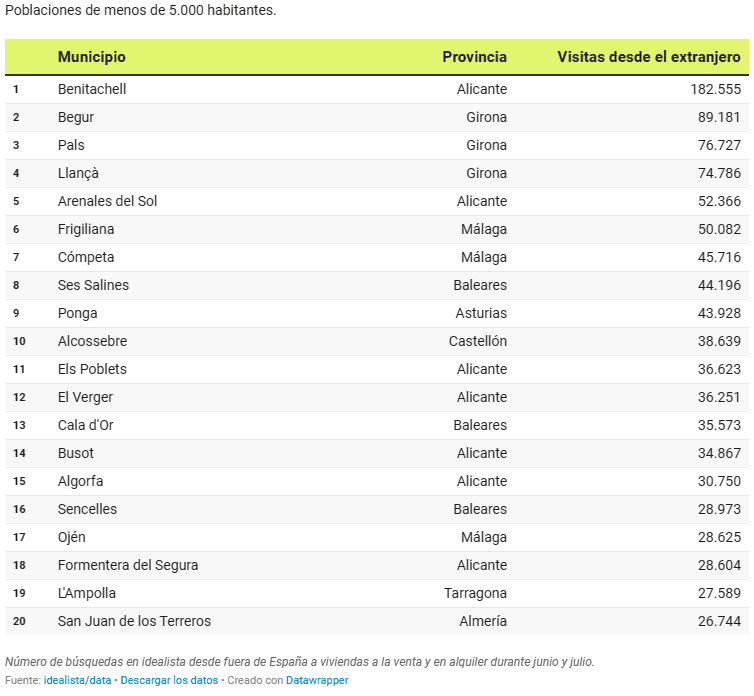This screenshot has height=696, width=754.
Task: Select Tarragona province in L'Ampolla row
Action: pos(475,593)
